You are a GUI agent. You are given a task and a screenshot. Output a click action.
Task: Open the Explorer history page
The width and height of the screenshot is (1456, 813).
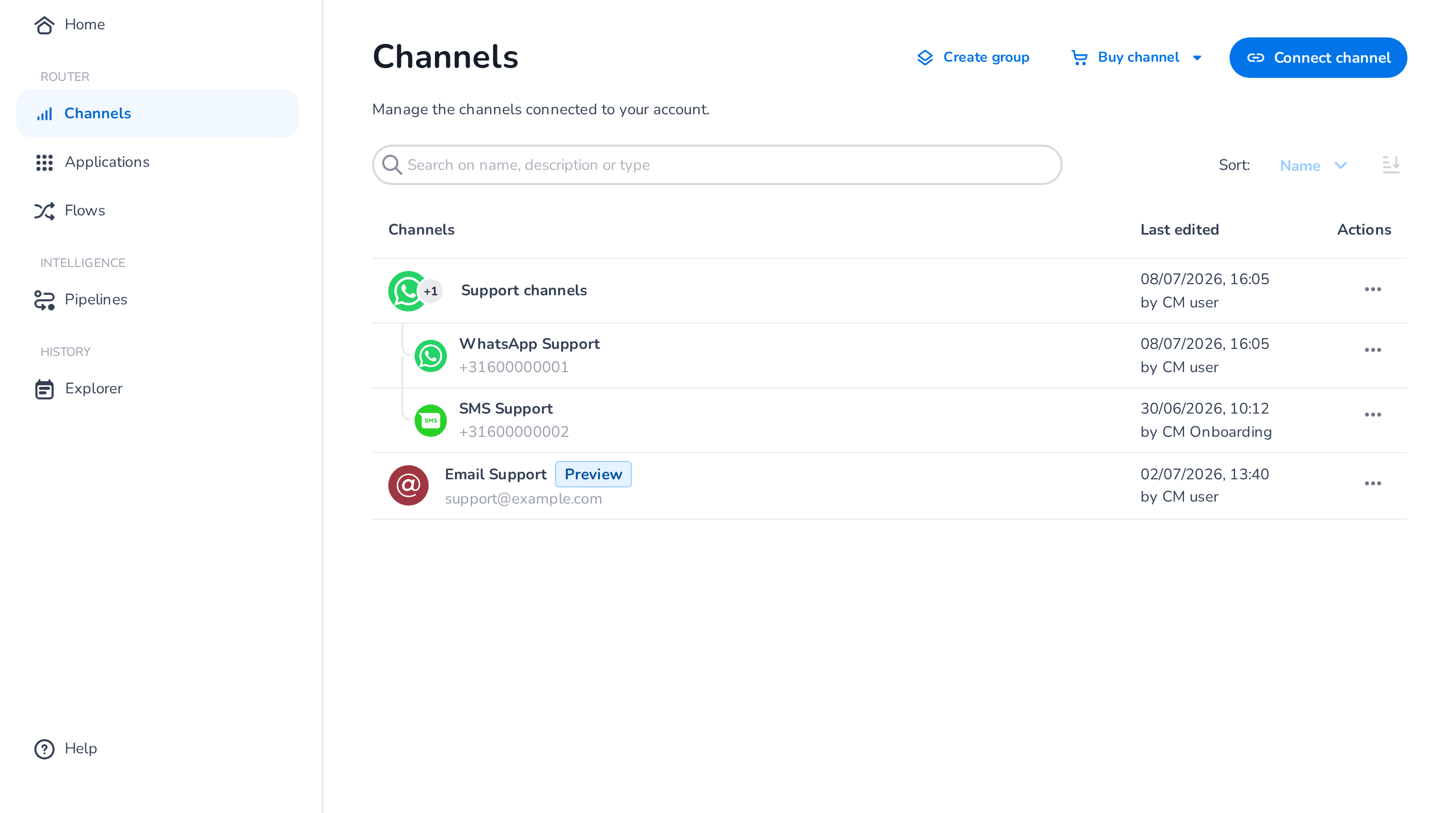(x=94, y=388)
